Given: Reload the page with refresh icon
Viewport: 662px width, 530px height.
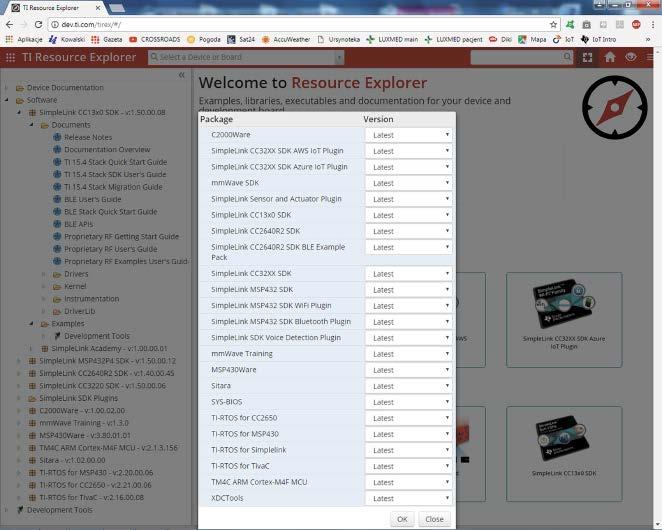Looking at the screenshot, I should pyautogui.click(x=38, y=24).
